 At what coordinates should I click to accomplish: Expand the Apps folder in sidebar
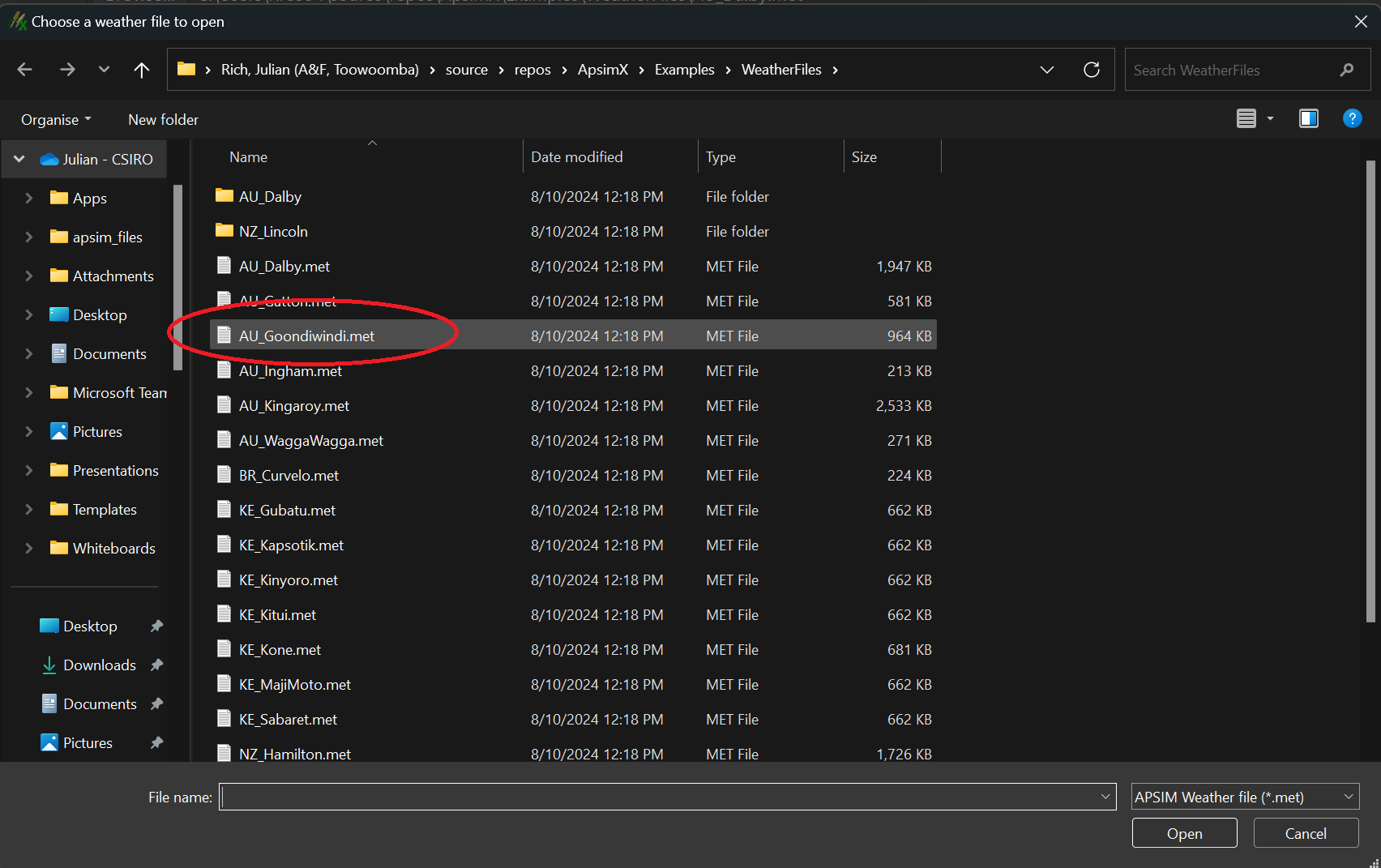coord(29,198)
